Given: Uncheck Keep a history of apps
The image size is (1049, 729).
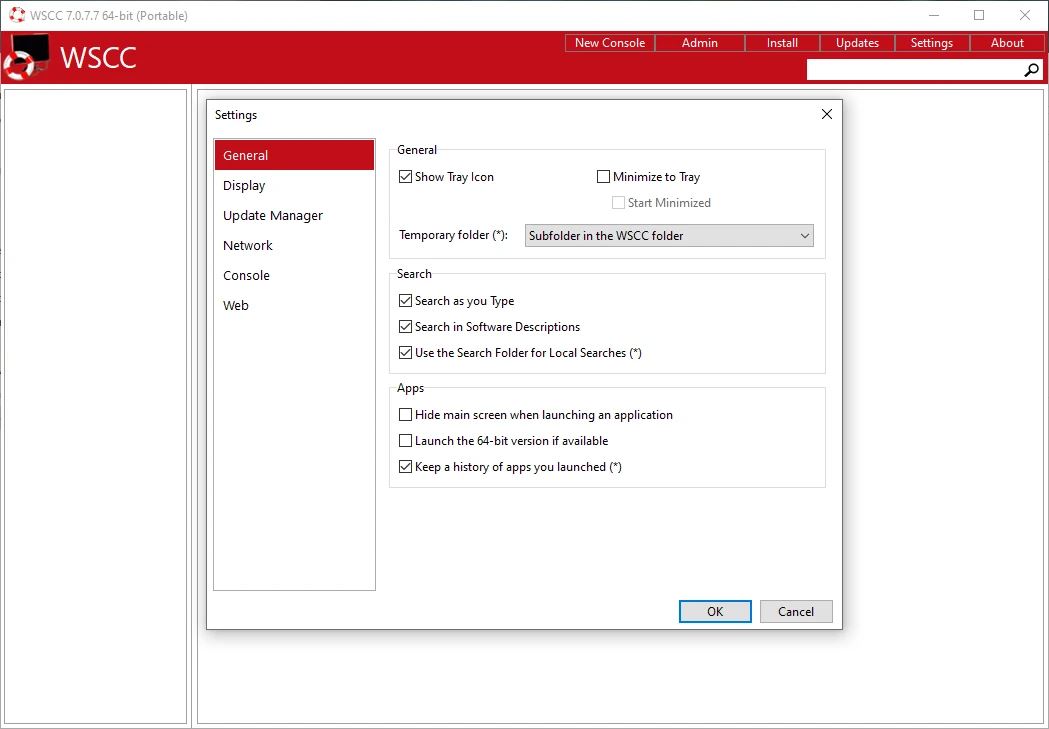Looking at the screenshot, I should [x=406, y=467].
